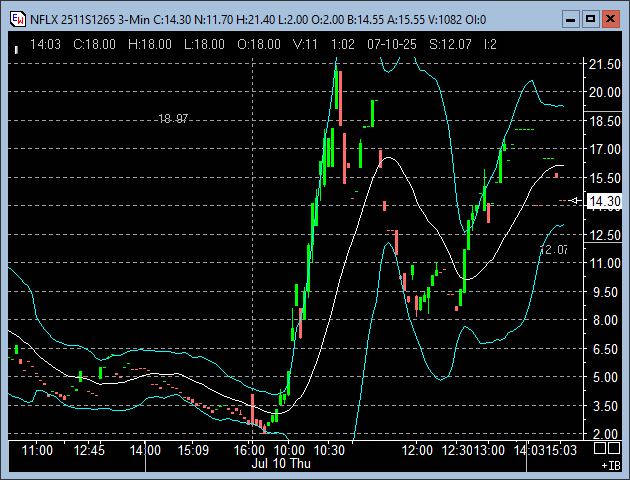Click the white cursor marker before 14:03 in data bar
Screen dimensions: 630x480
coord(16,50)
